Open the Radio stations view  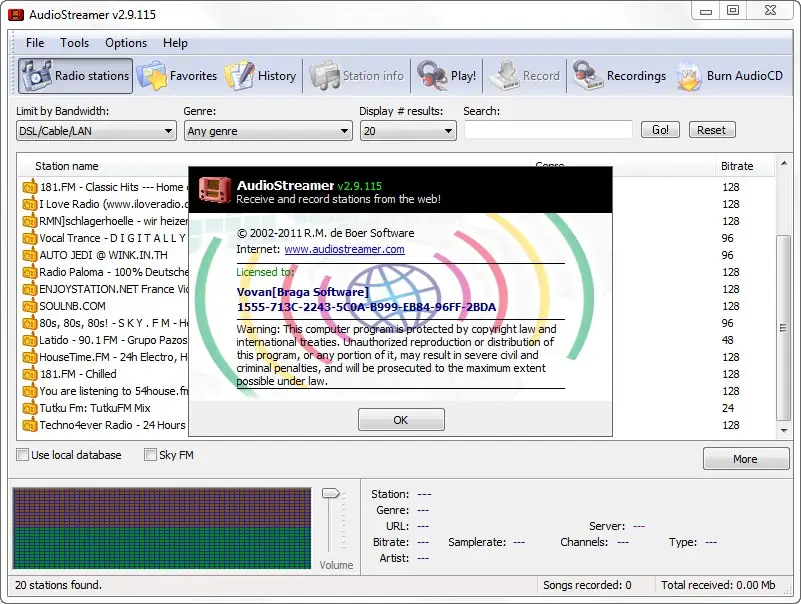click(x=76, y=76)
